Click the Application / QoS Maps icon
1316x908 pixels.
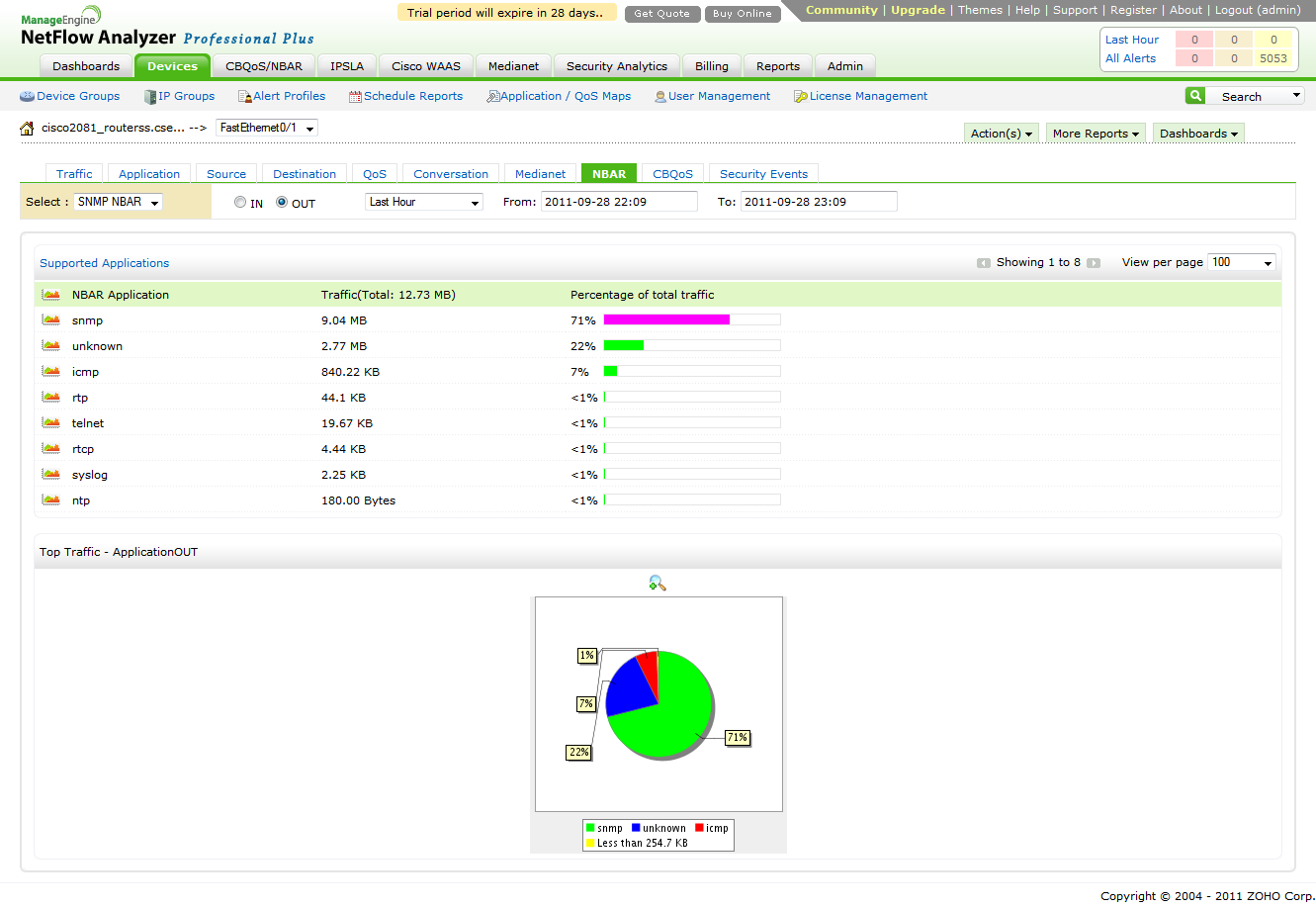point(492,97)
